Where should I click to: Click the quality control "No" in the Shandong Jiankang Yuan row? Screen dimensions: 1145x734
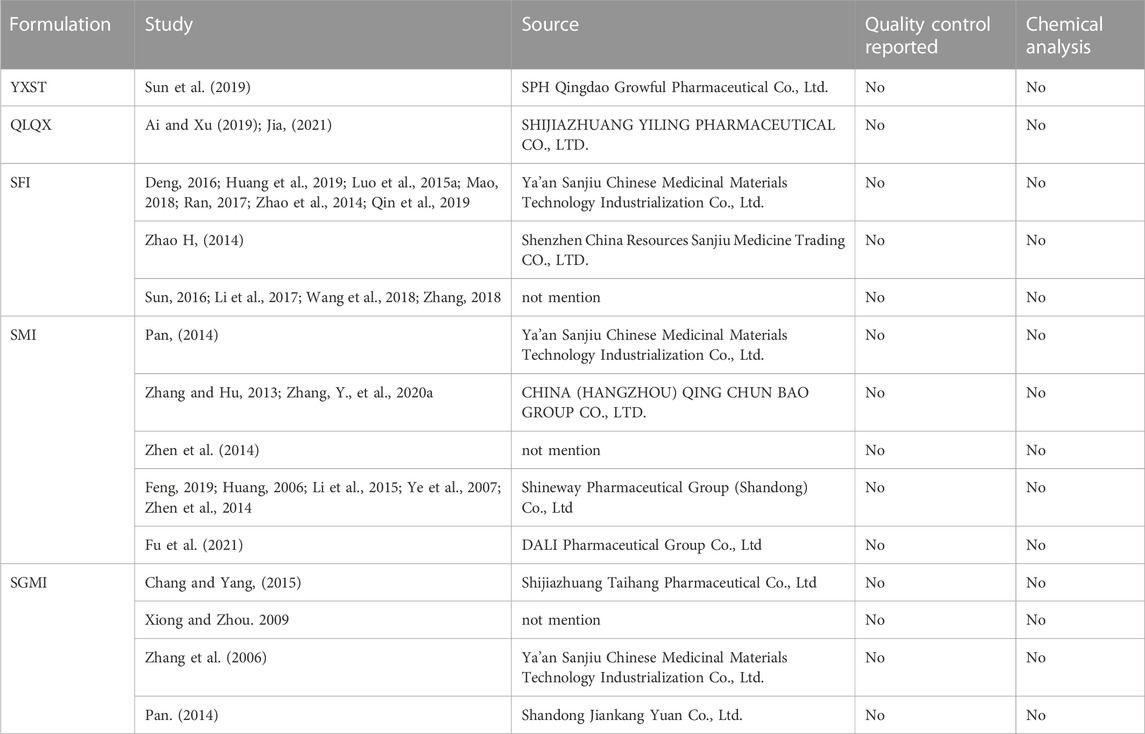click(875, 715)
